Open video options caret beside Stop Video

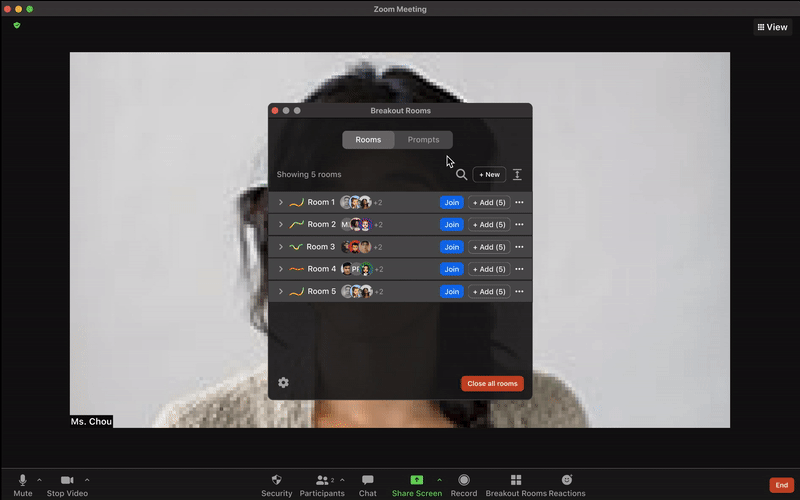[87, 480]
